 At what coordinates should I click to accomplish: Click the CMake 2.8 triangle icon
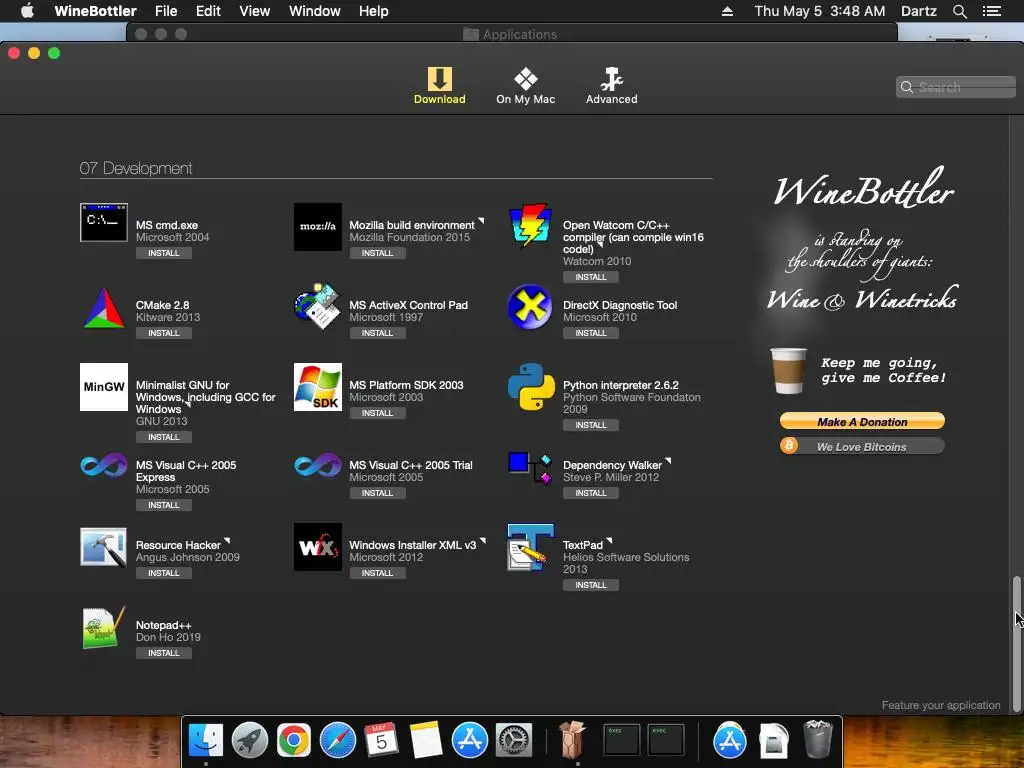(104, 308)
